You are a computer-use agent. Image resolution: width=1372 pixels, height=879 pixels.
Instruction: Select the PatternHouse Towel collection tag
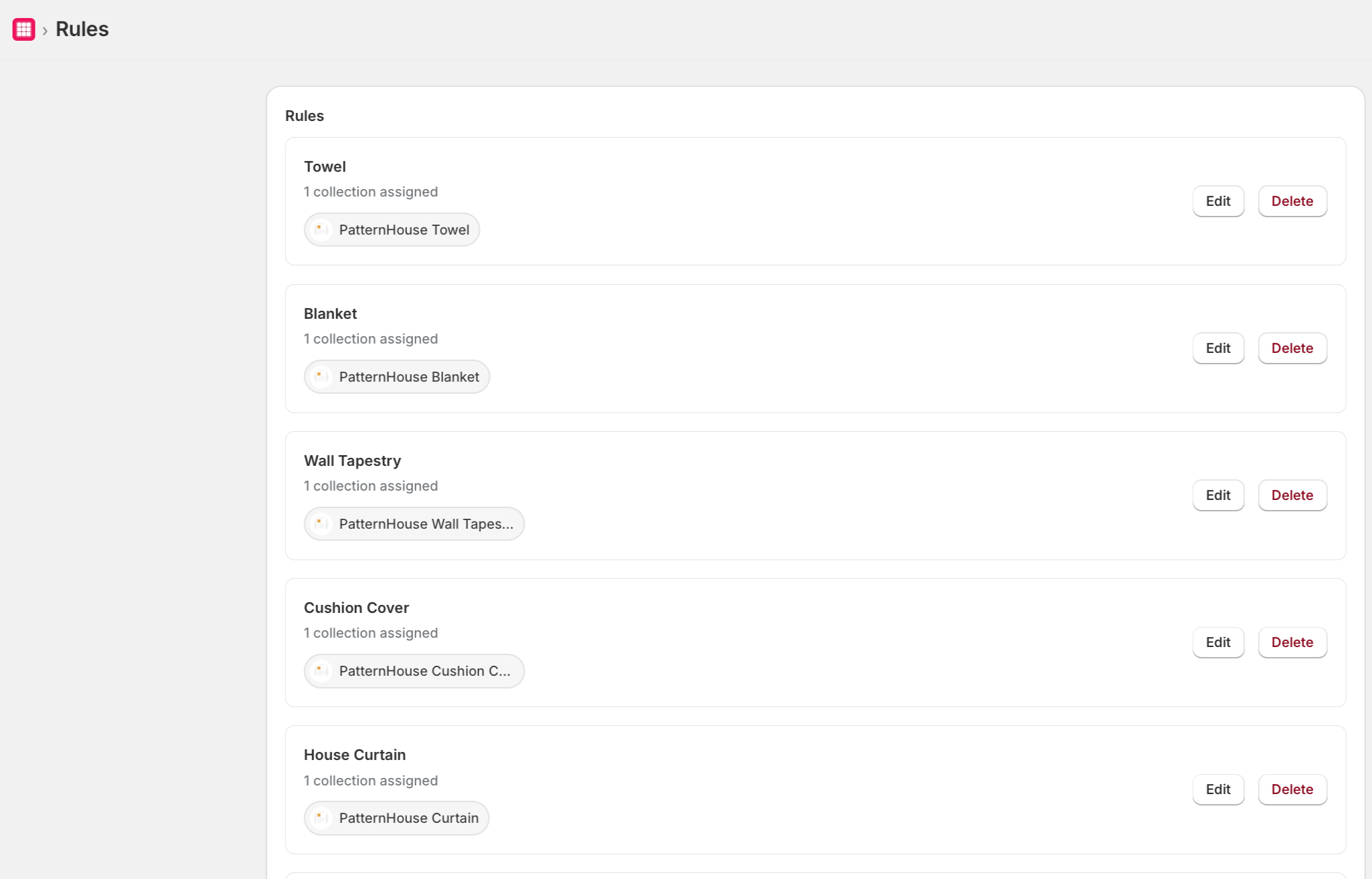pyautogui.click(x=392, y=230)
